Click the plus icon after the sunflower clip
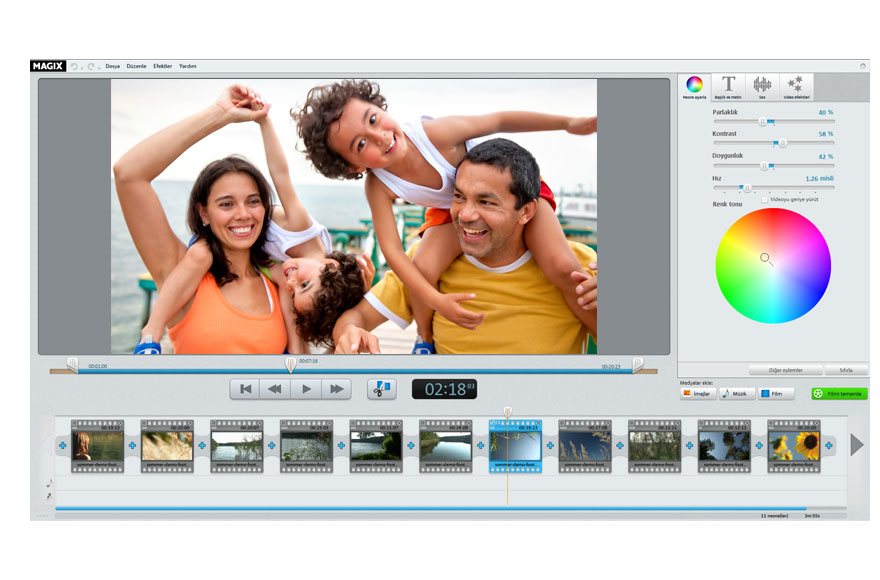 [828, 445]
